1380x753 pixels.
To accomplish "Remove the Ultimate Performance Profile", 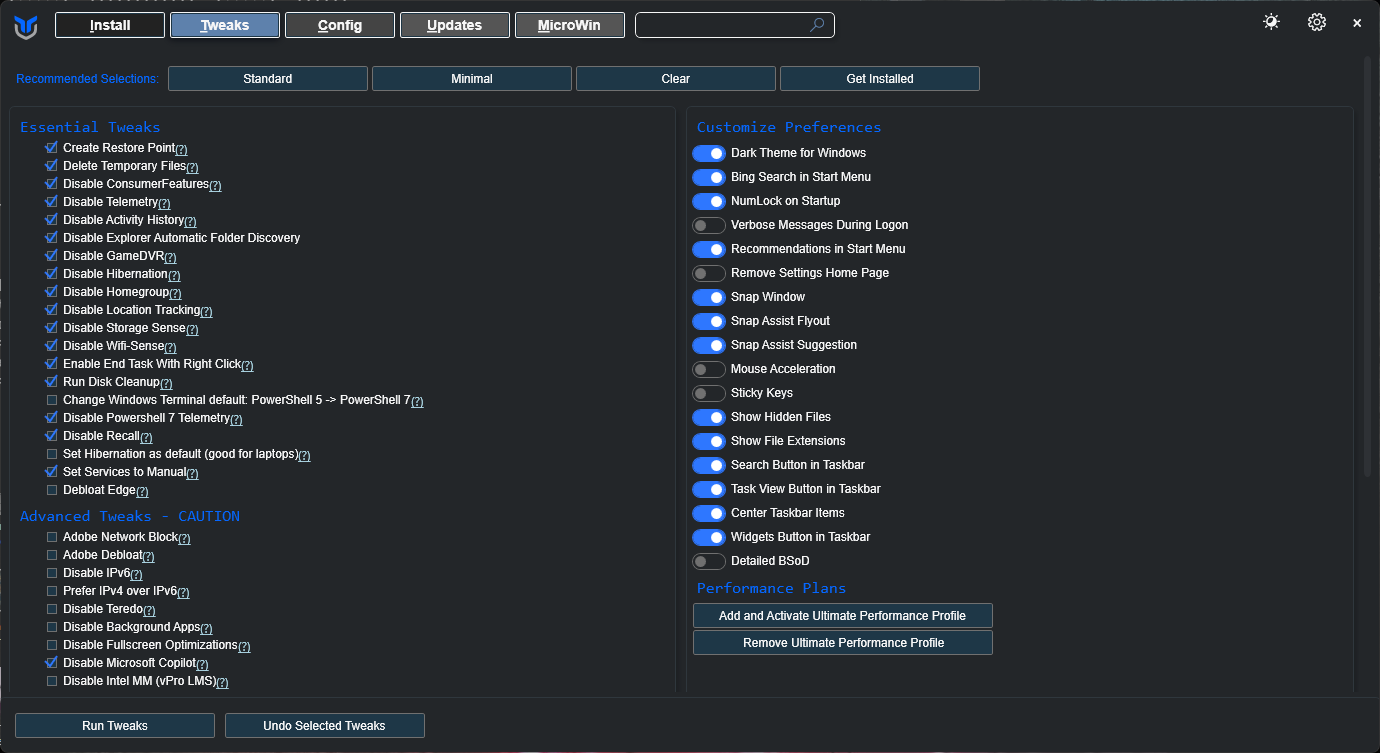I will coord(843,642).
